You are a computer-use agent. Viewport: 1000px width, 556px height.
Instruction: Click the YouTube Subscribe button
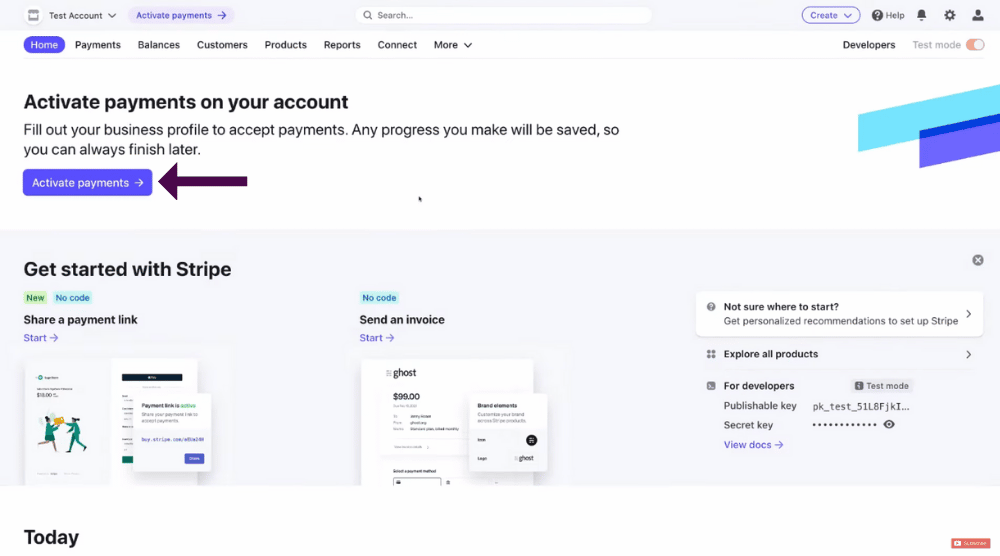tap(971, 543)
